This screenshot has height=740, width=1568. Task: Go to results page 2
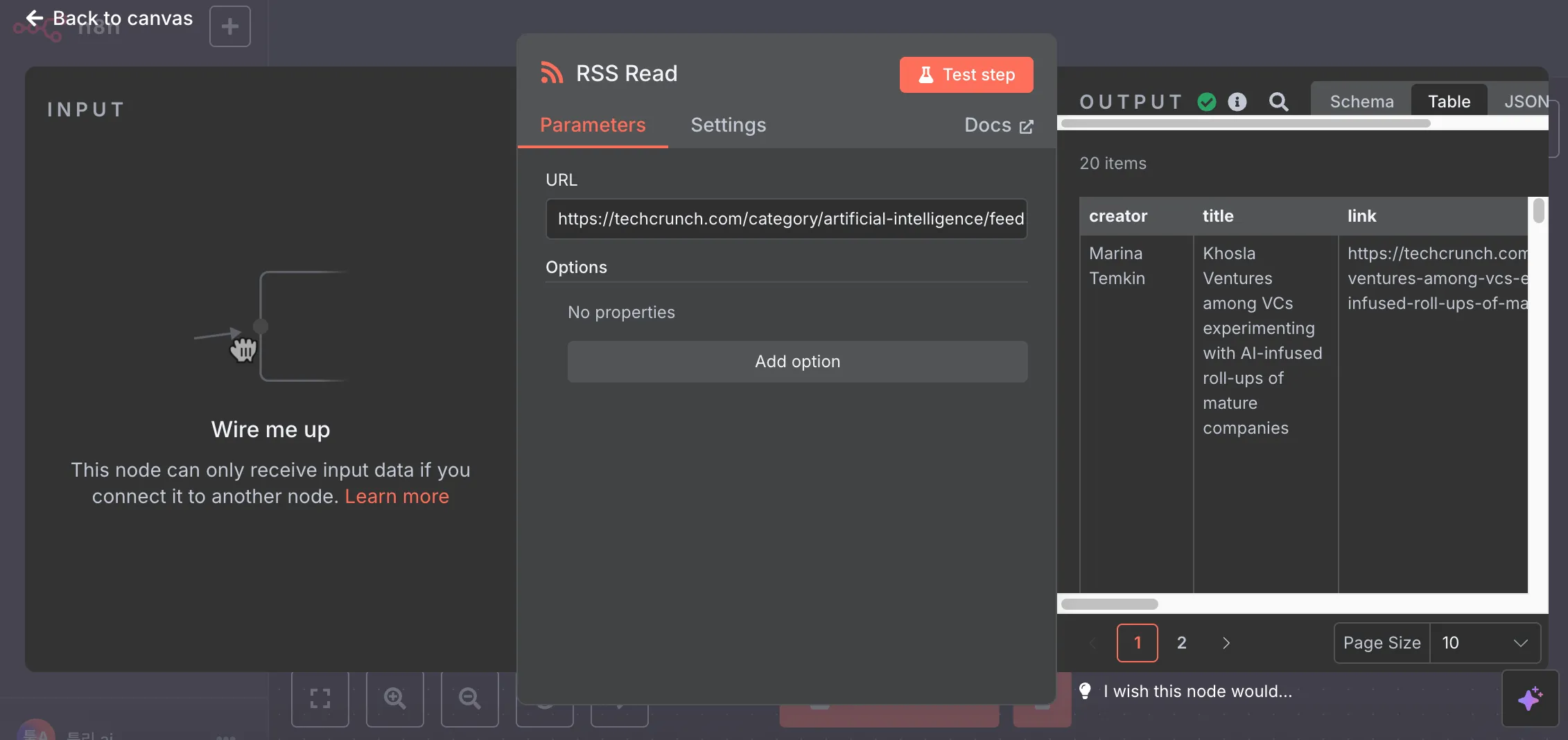1181,643
